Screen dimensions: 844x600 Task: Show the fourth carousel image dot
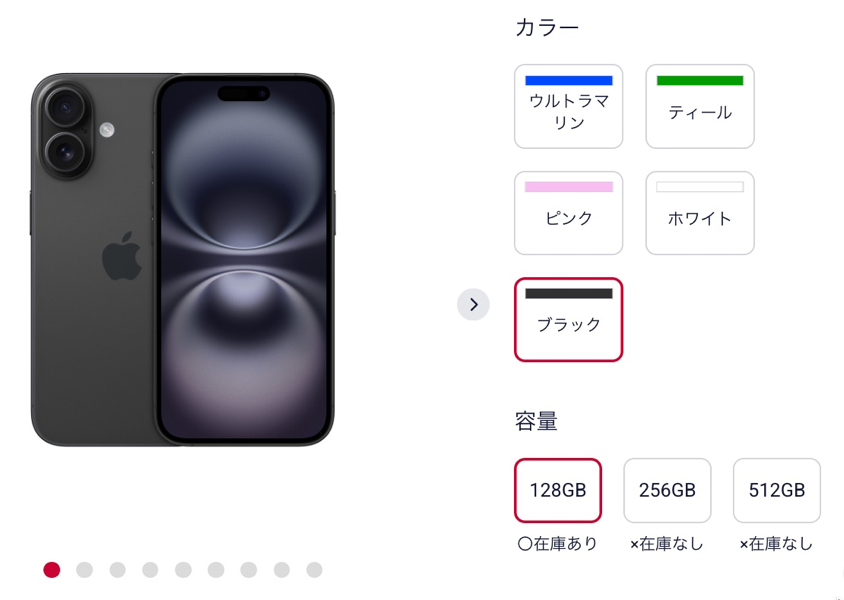tap(150, 570)
